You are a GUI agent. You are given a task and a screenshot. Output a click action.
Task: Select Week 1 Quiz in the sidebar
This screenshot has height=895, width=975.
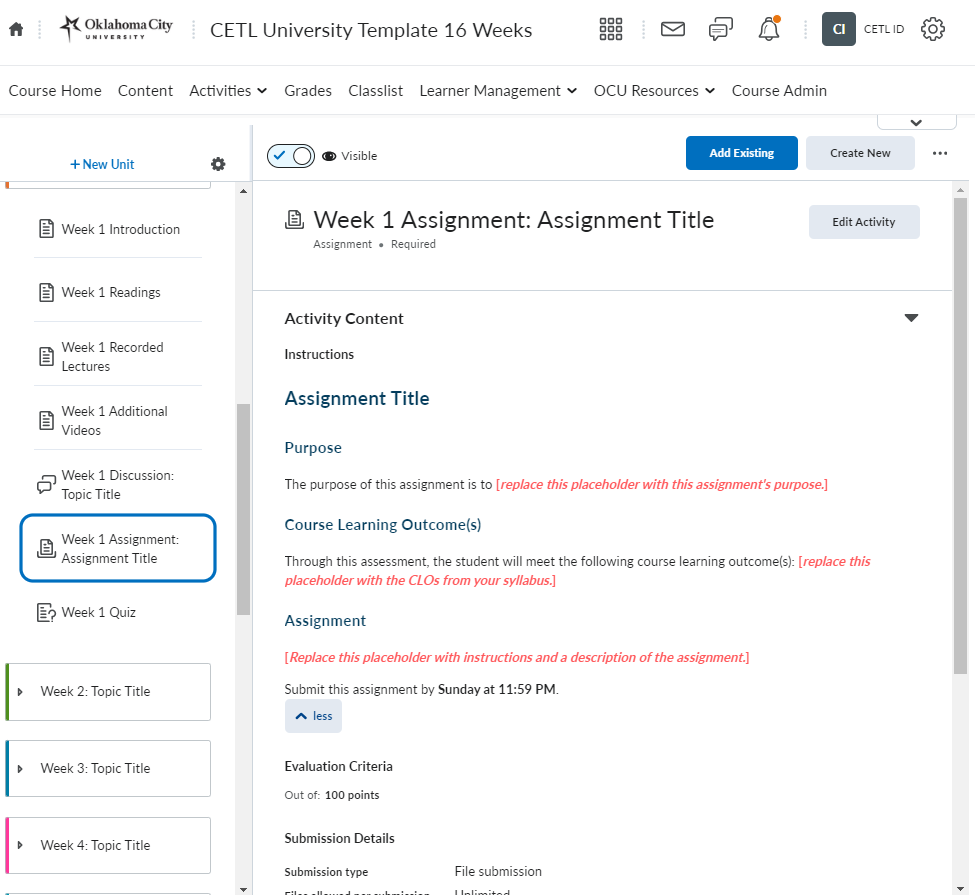(98, 612)
